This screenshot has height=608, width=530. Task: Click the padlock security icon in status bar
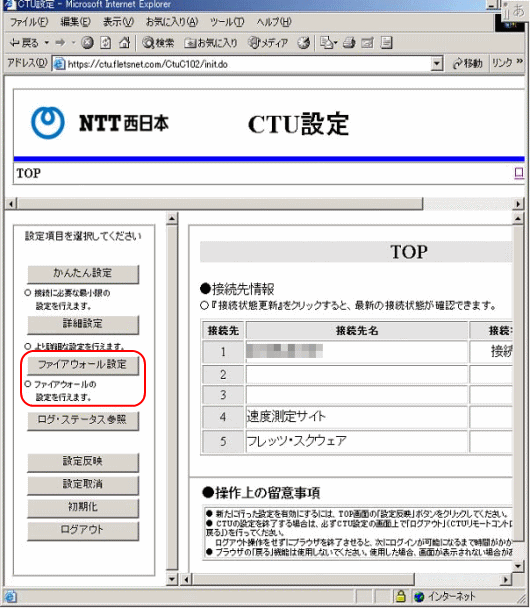401,596
